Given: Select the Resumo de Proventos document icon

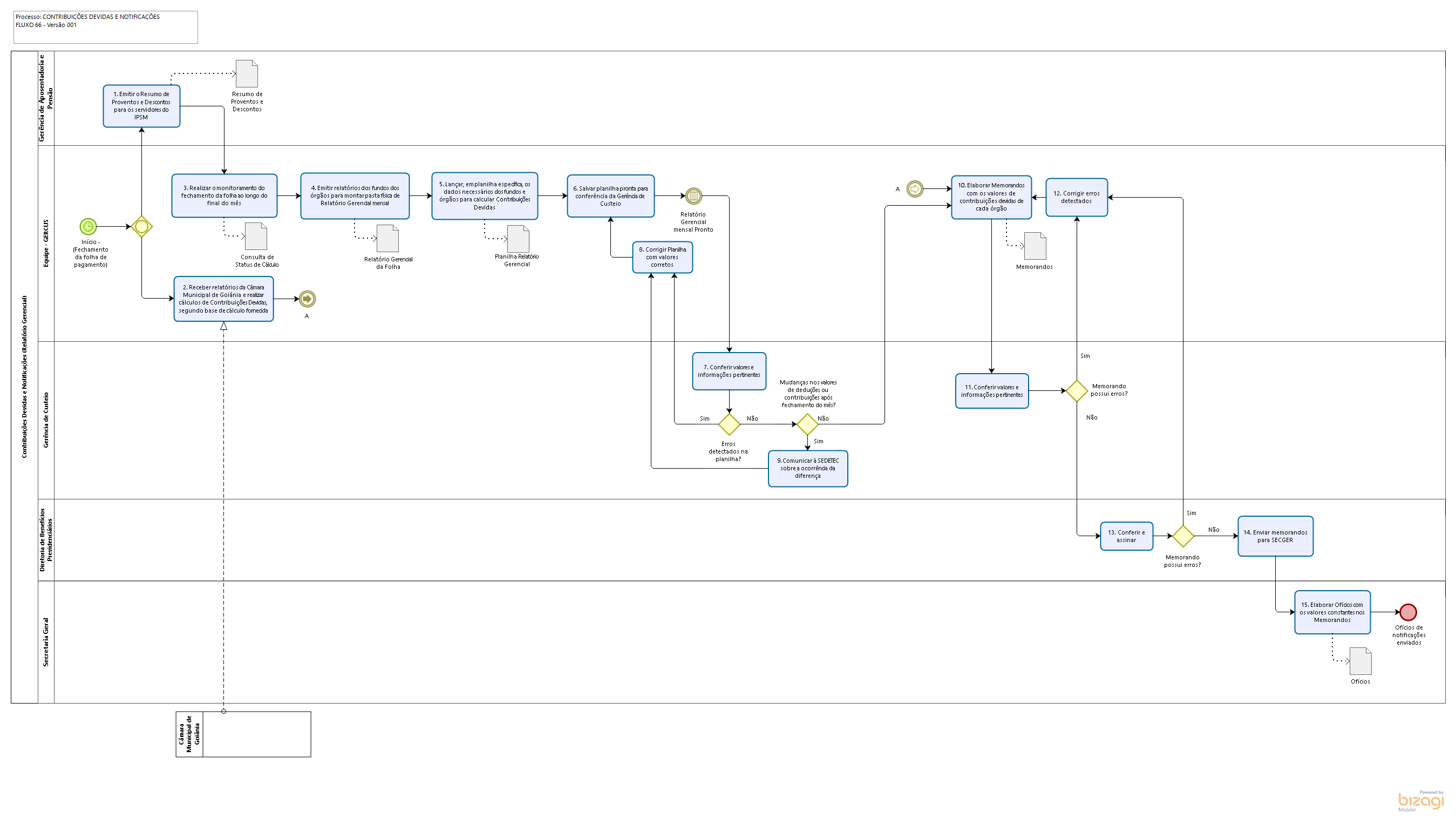Looking at the screenshot, I should tap(247, 74).
